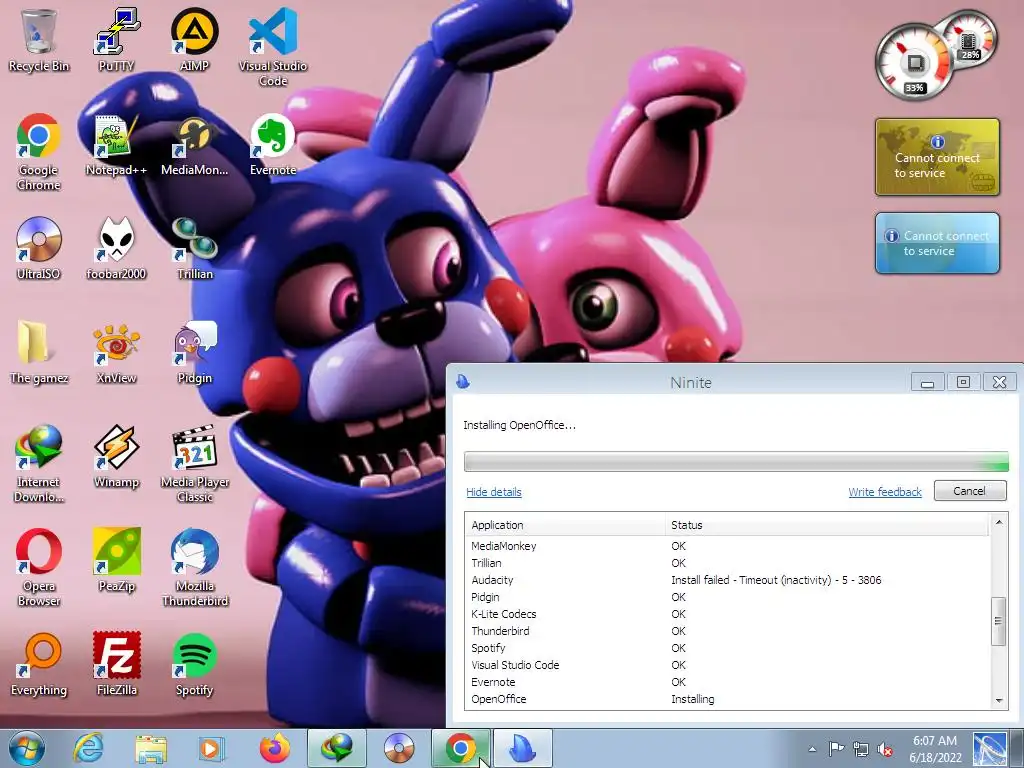Launch Everything search desktop shortcut

click(x=39, y=665)
